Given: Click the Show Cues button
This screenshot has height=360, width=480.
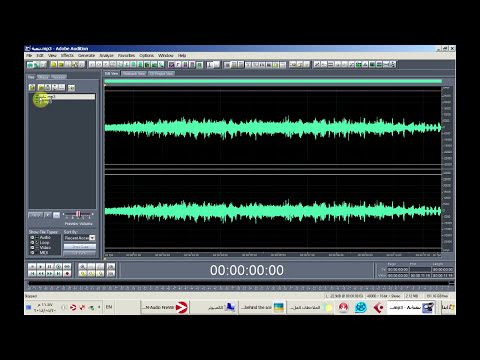Looking at the screenshot, I should [80, 246].
